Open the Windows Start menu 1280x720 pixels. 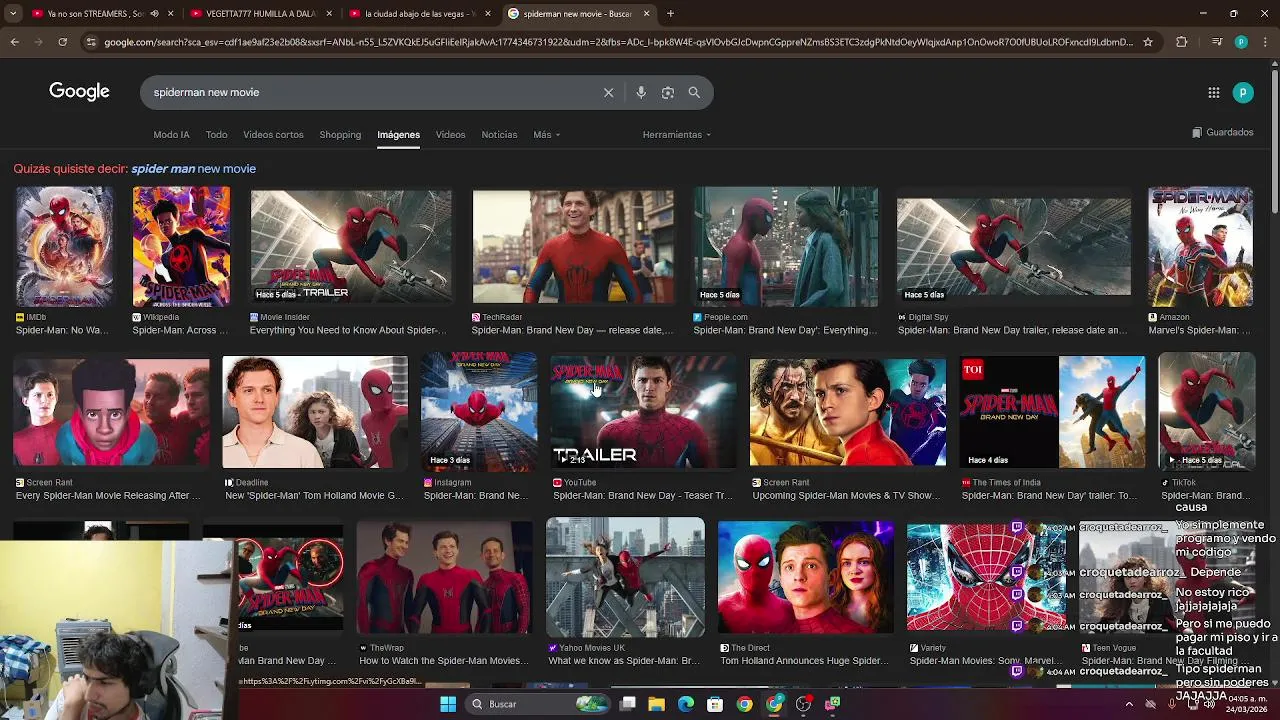tap(448, 704)
